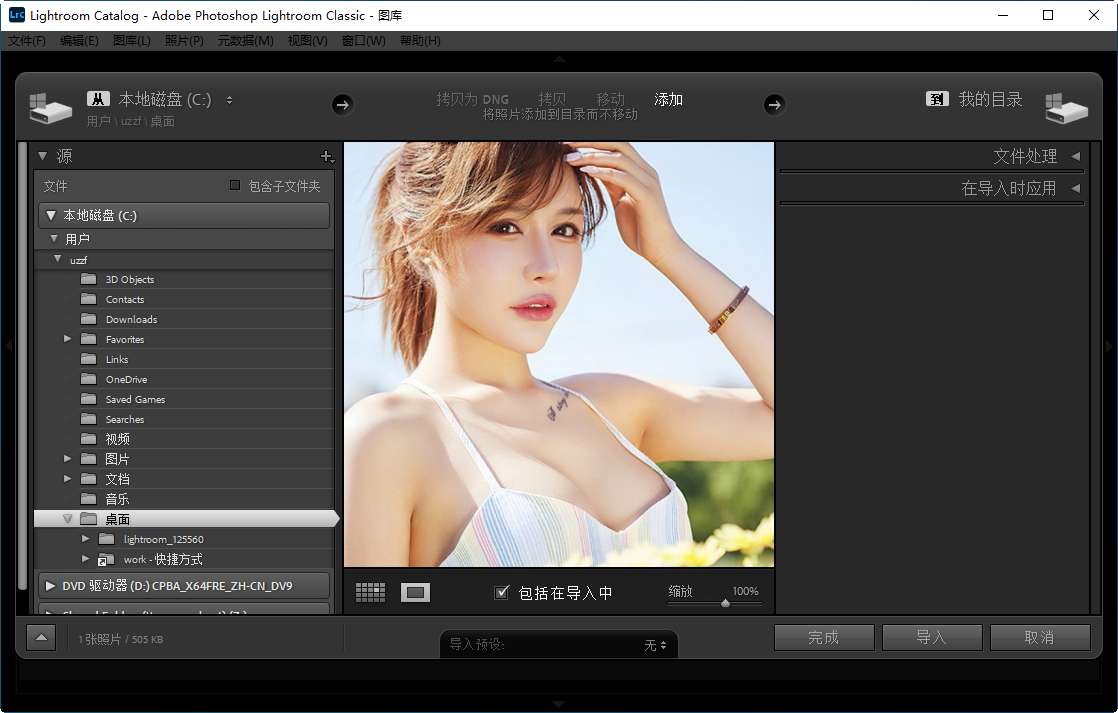Uncheck the 包括在导入中 checkbox
1118x713 pixels.
[502, 592]
